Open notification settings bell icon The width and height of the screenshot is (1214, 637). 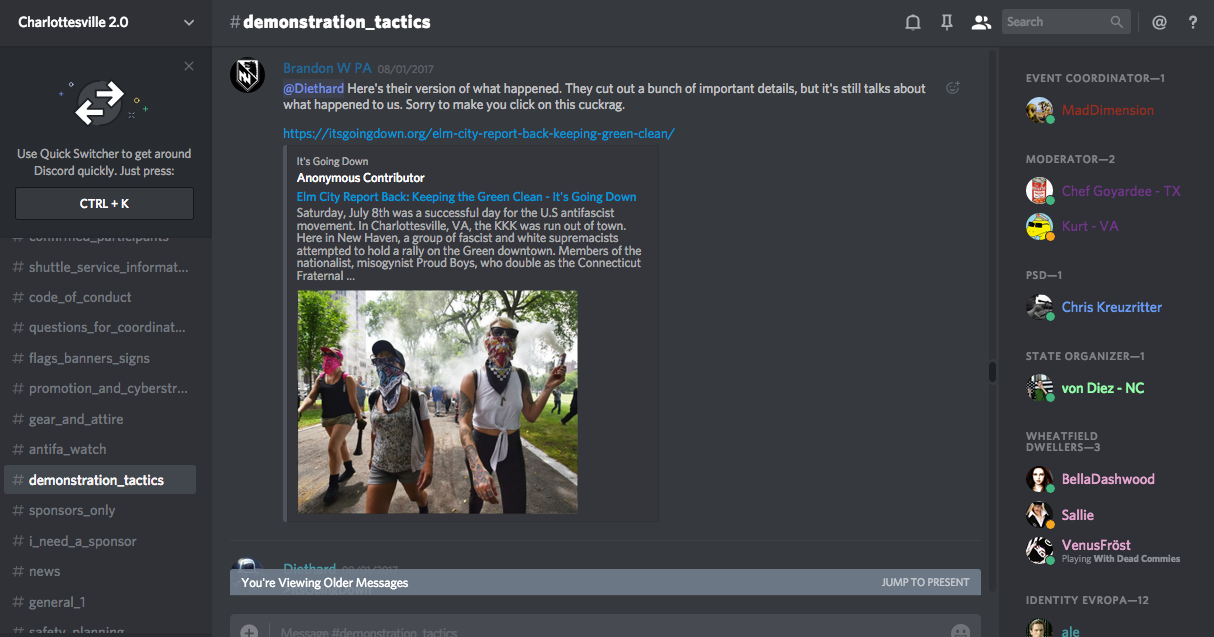pos(912,22)
